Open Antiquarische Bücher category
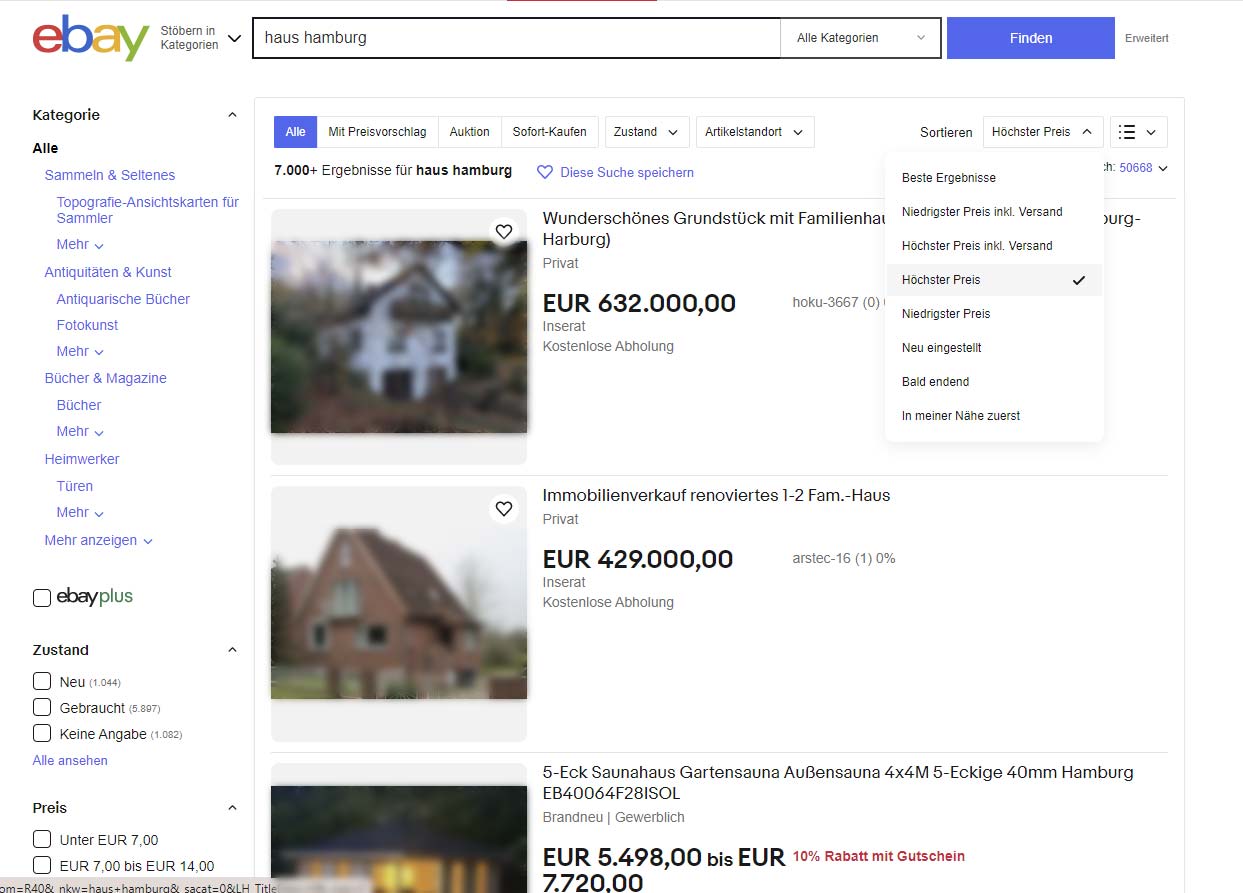This screenshot has height=893, width=1243. coord(123,299)
